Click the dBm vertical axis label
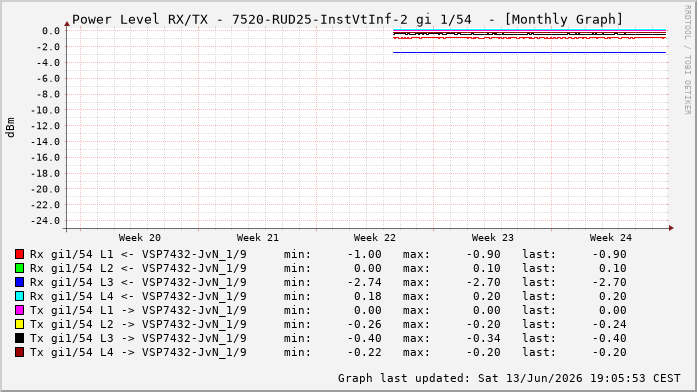This screenshot has width=697, height=392. pyautogui.click(x=10, y=128)
